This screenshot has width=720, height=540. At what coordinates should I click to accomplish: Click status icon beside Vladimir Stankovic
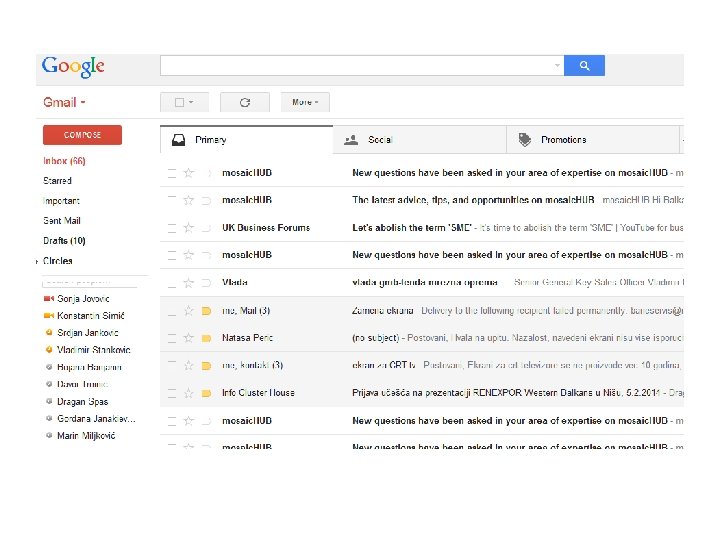(49, 349)
